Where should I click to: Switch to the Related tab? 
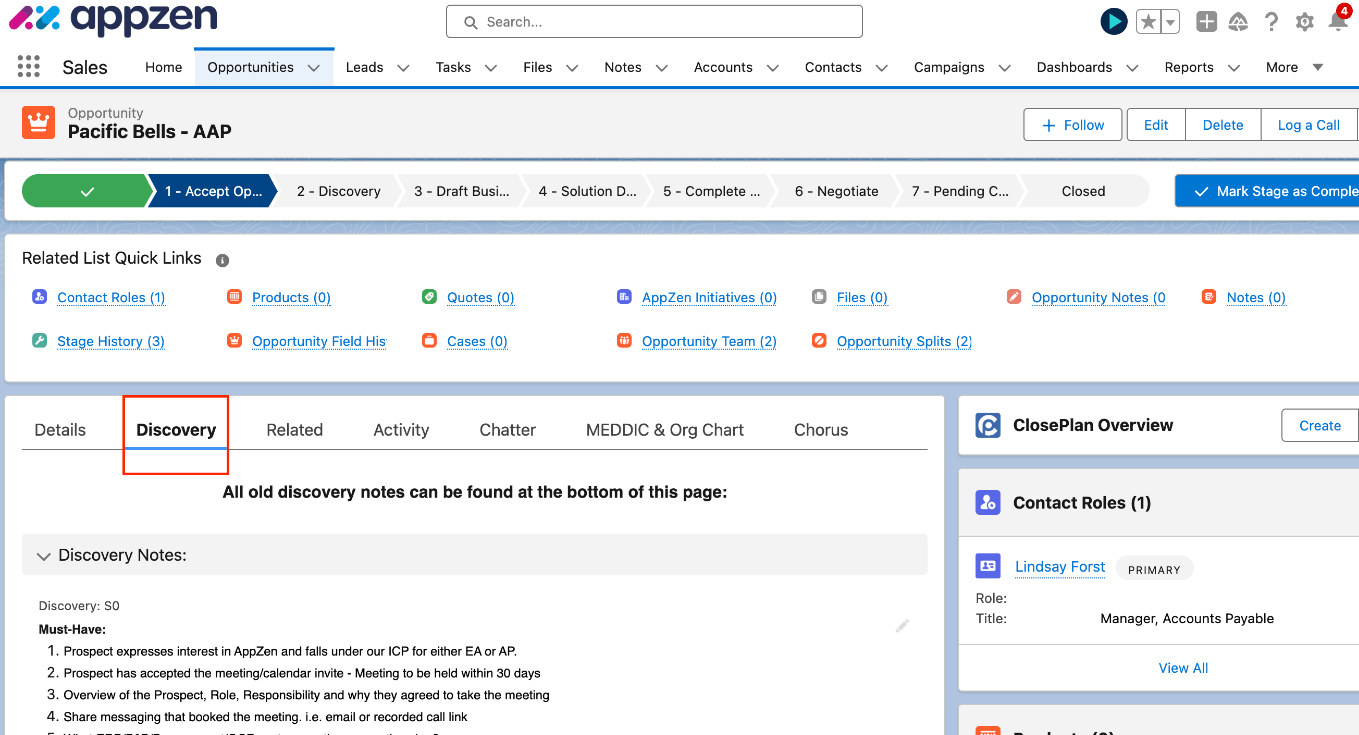point(294,430)
